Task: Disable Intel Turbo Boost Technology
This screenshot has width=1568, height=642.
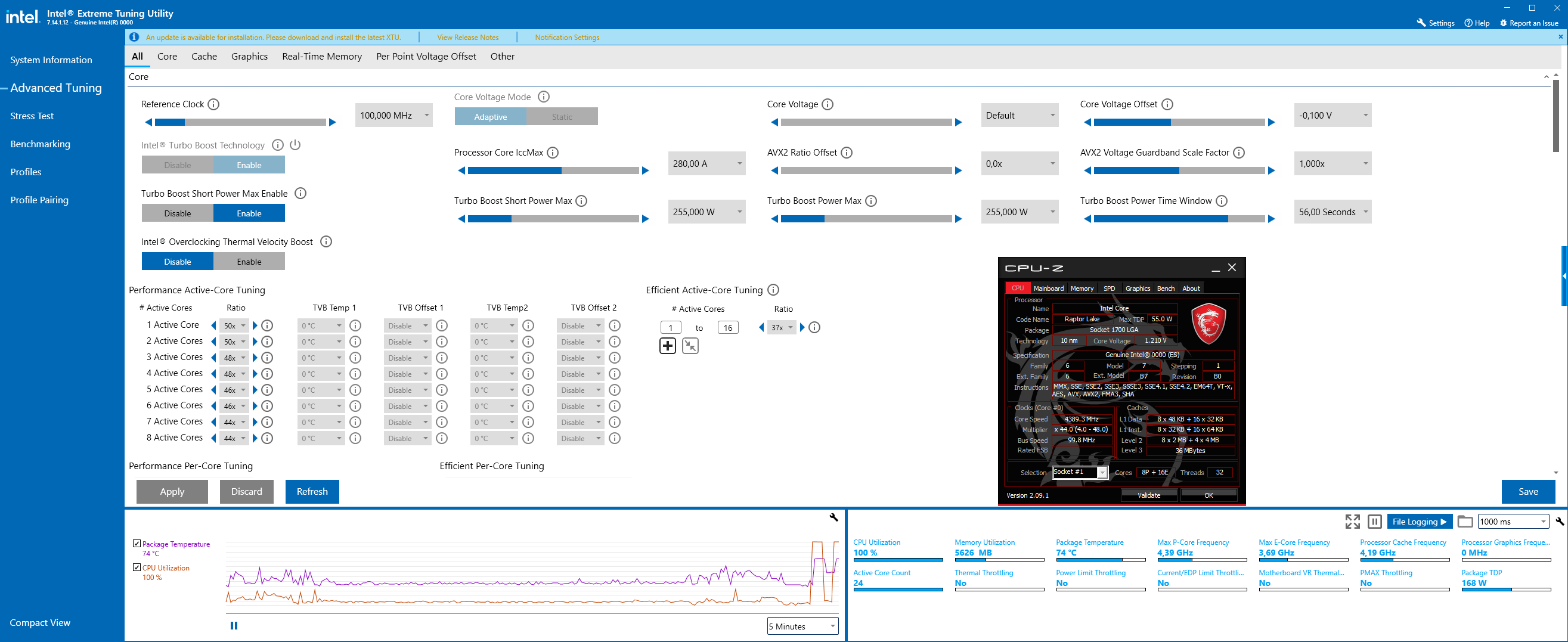Action: [178, 165]
